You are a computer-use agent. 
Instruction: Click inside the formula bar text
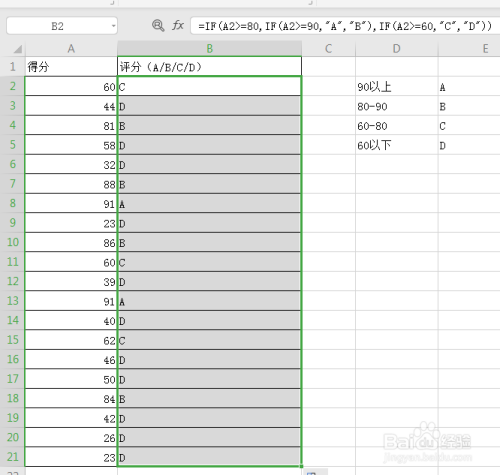[345, 26]
